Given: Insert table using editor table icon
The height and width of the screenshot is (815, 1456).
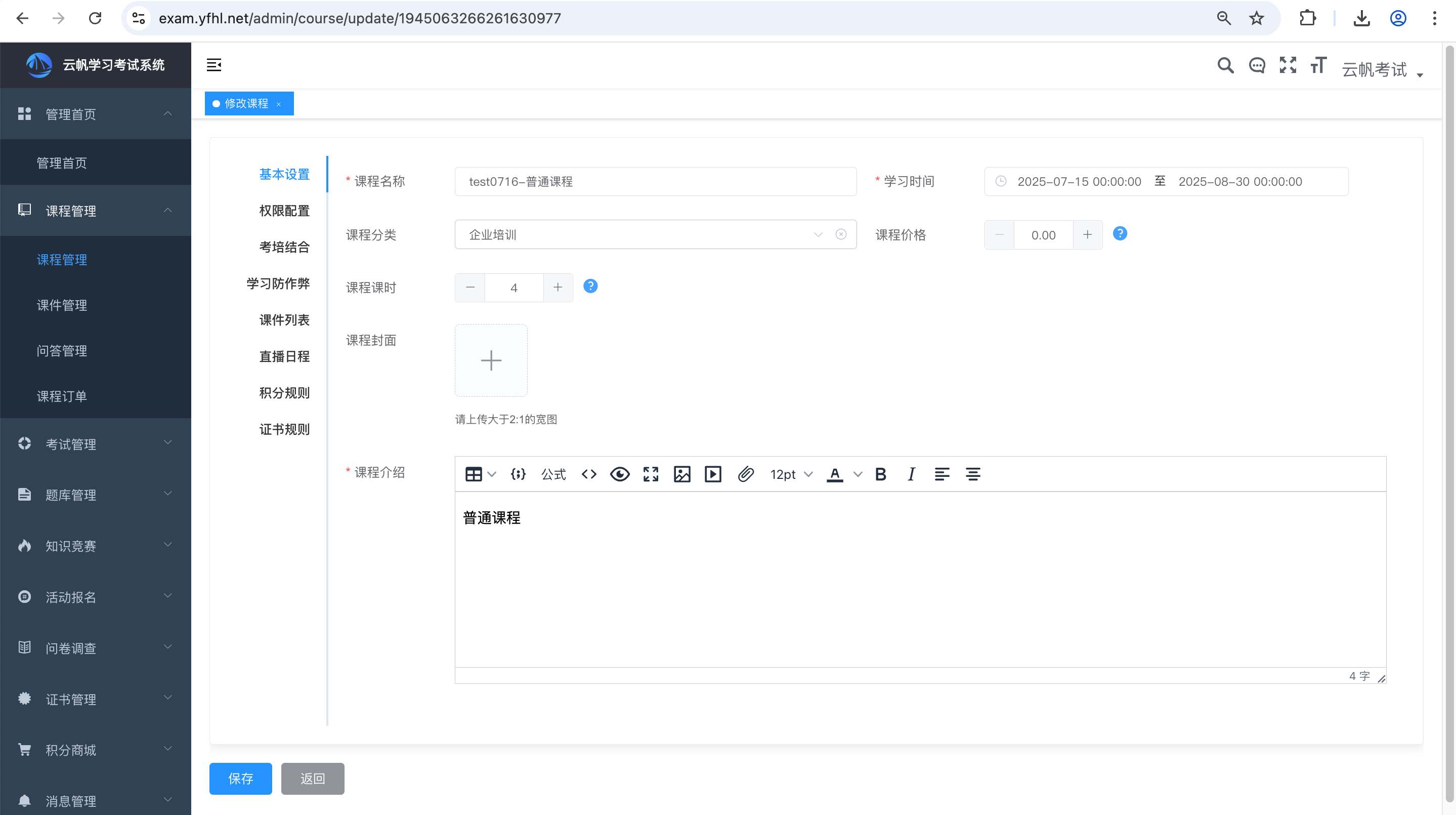Looking at the screenshot, I should pyautogui.click(x=473, y=474).
